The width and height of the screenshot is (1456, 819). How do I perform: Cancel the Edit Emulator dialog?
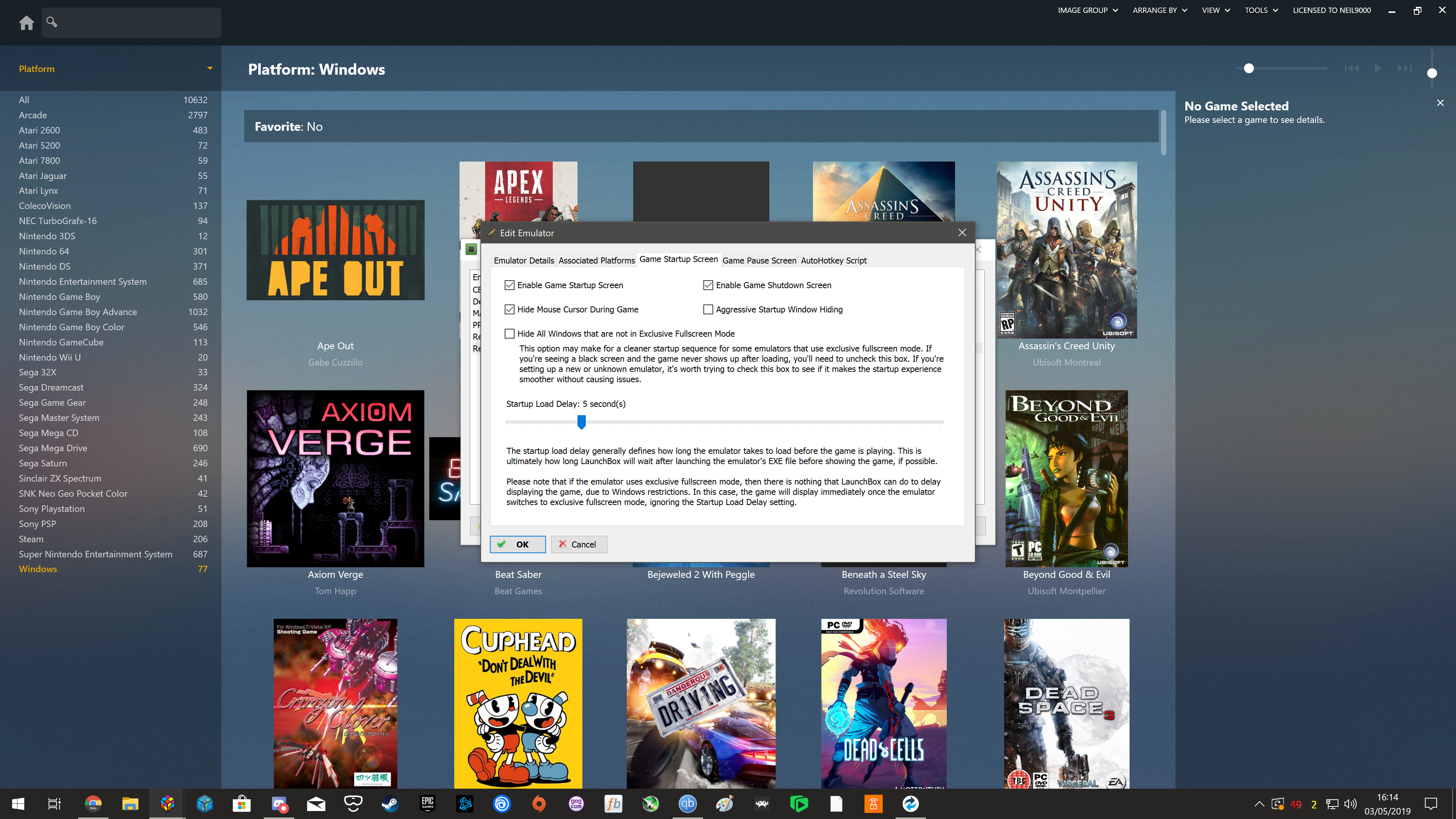[x=579, y=544]
